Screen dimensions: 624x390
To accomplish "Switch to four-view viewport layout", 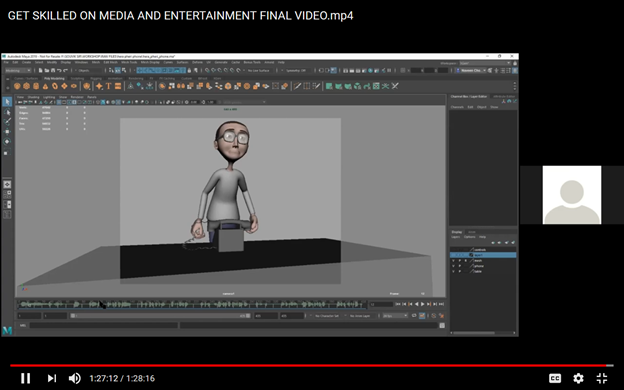I will [7, 194].
